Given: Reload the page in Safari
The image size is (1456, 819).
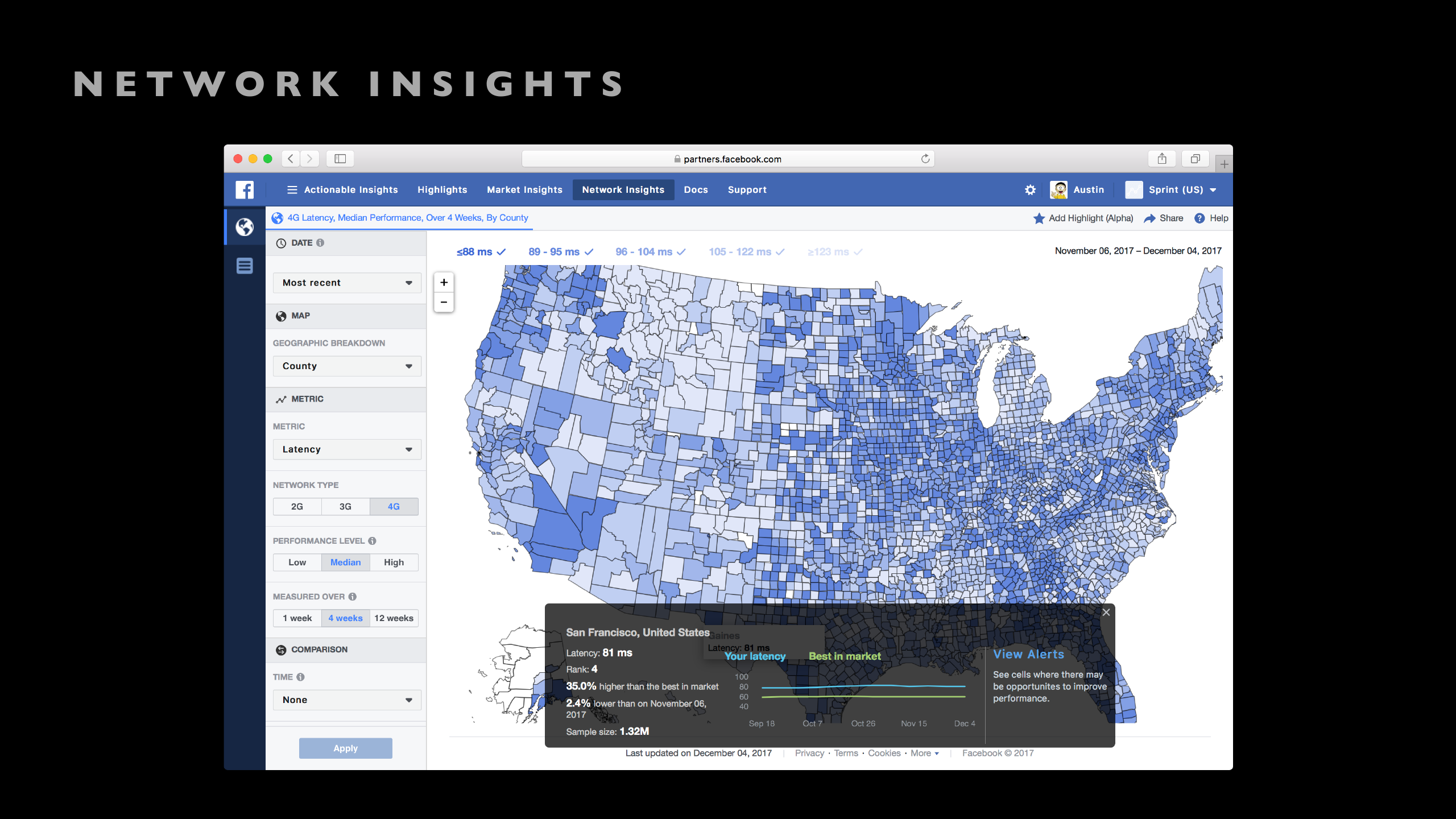Looking at the screenshot, I should click(x=925, y=159).
